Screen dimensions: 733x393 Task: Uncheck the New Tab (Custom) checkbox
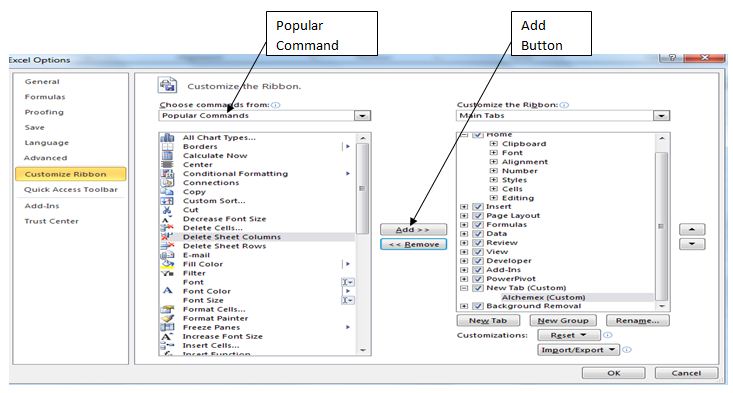477,288
